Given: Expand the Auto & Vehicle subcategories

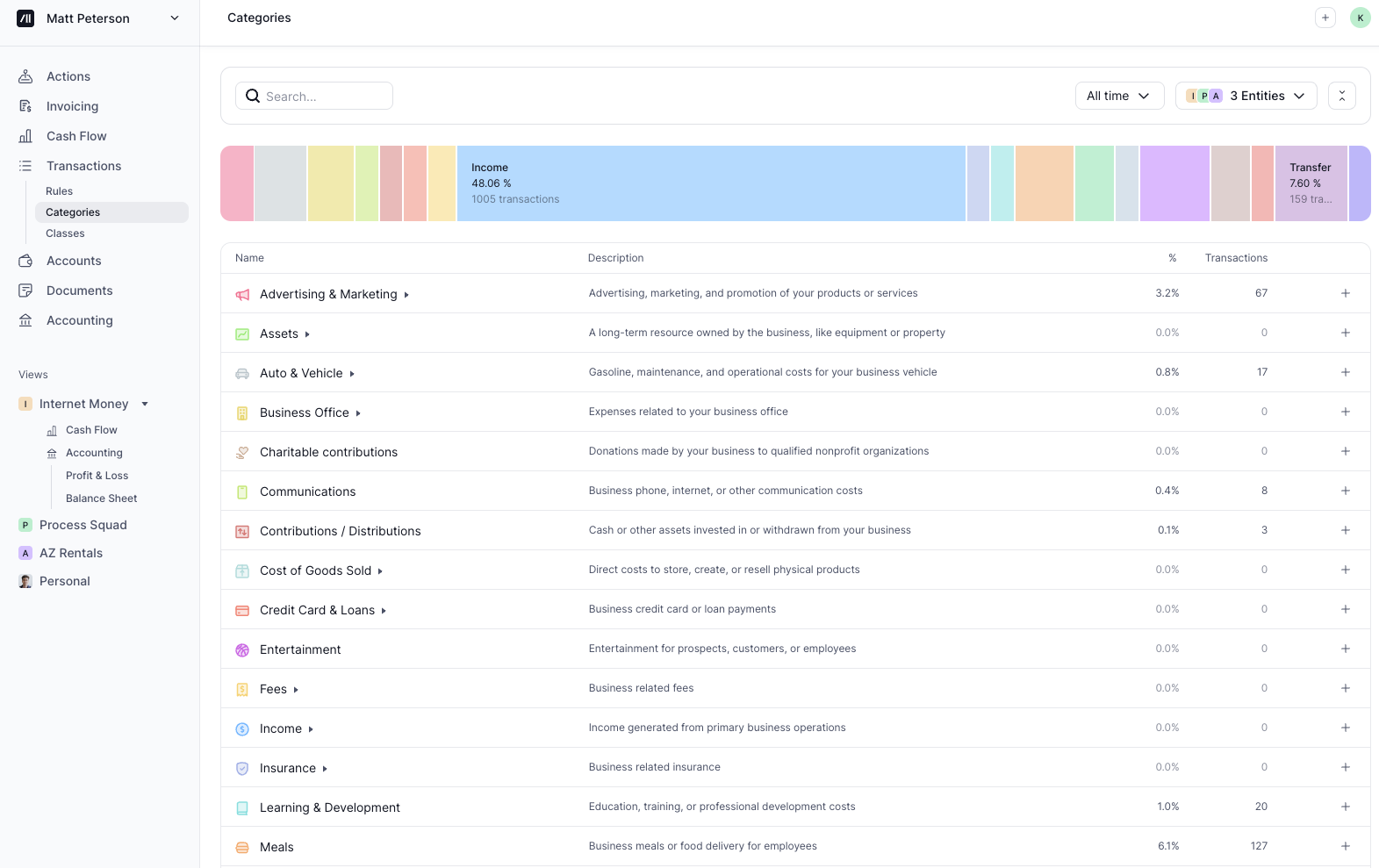Looking at the screenshot, I should pos(352,374).
